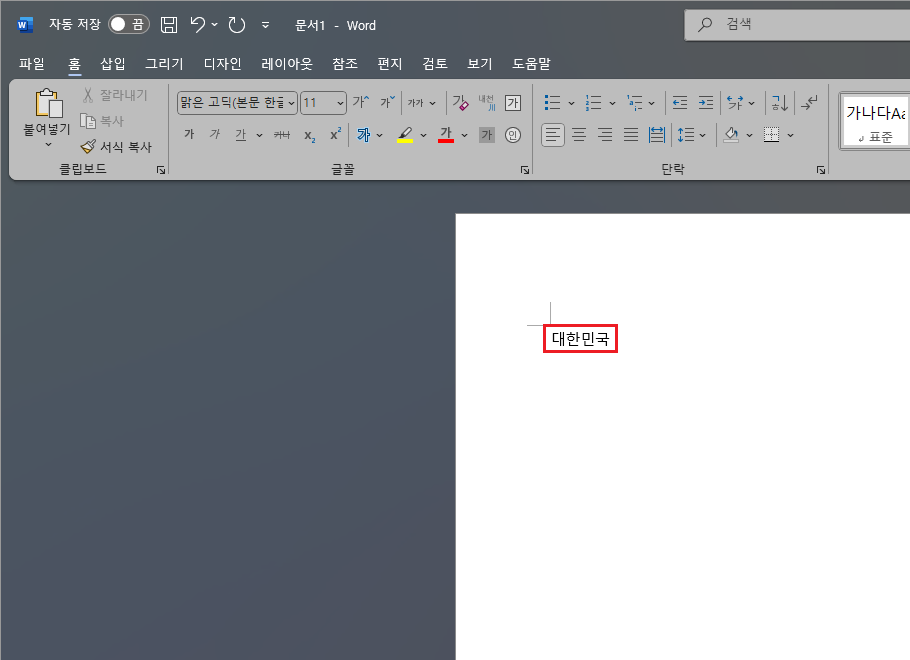This screenshot has width=910, height=660.
Task: Open highlight color picker arrow
Action: (x=424, y=136)
